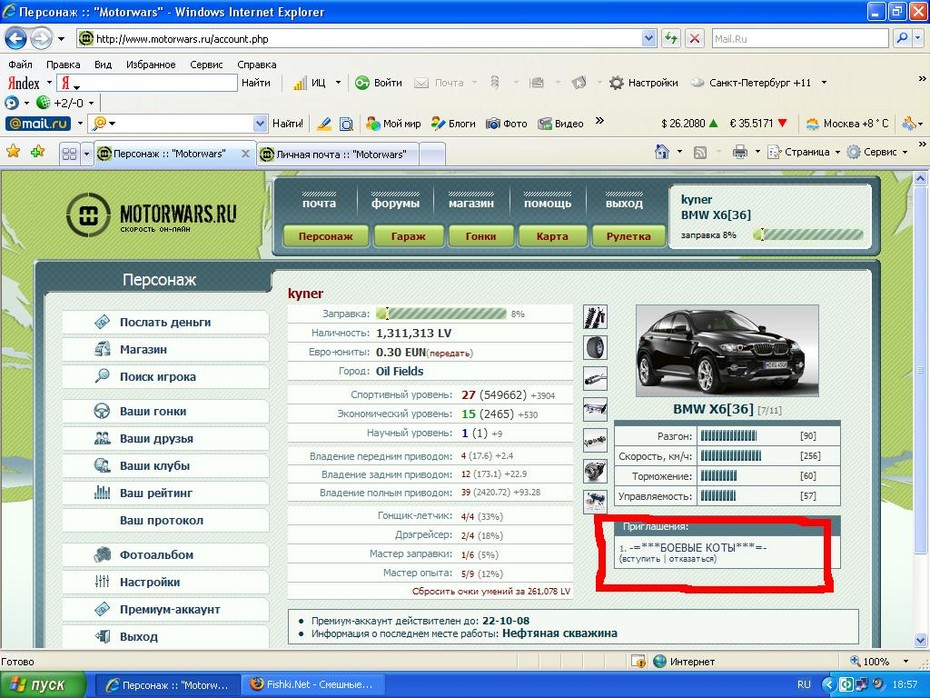Click Войти on the Yandex toolbar
Image resolution: width=930 pixels, height=698 pixels.
tap(379, 83)
